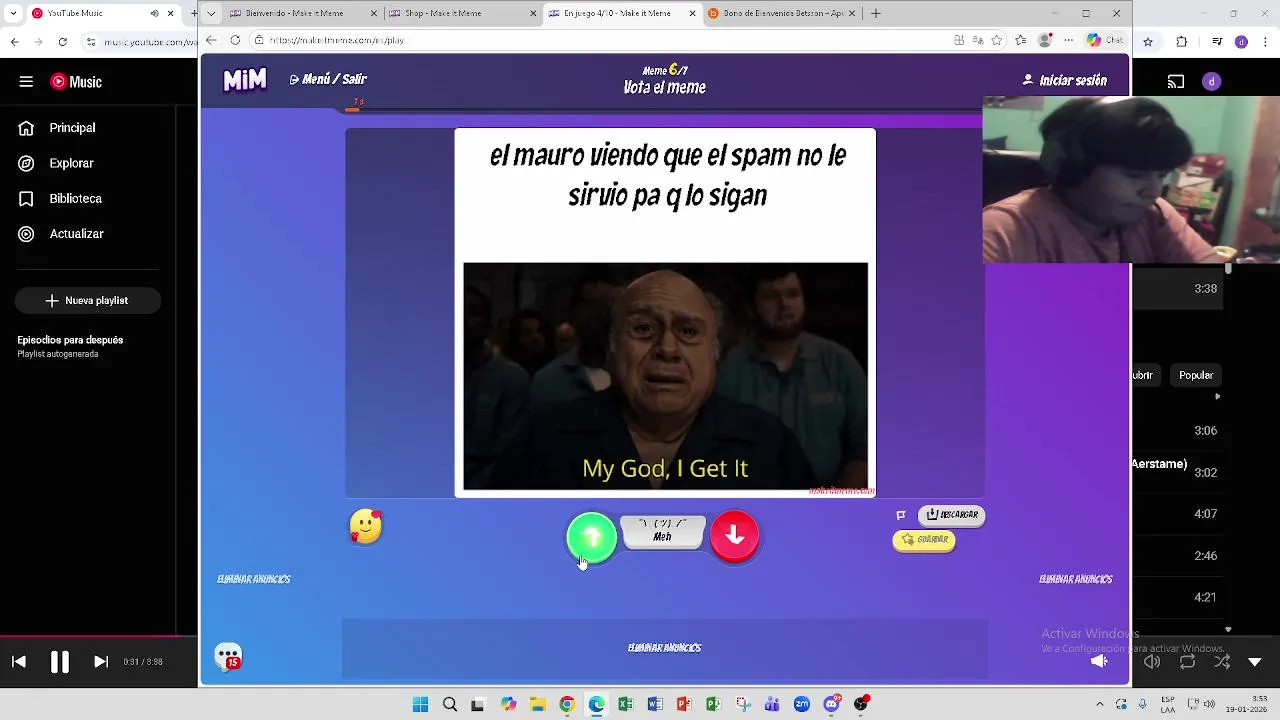Screen dimensions: 1280x720
Task: Open Excel from the taskbar
Action: click(x=625, y=704)
